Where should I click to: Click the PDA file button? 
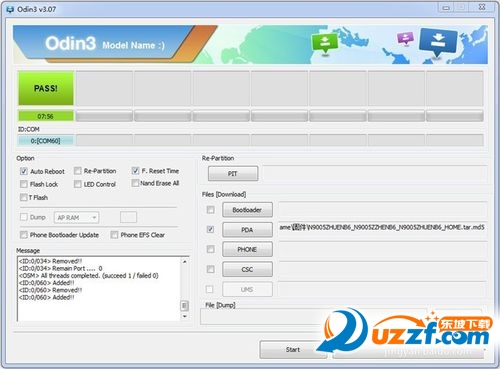coord(247,230)
